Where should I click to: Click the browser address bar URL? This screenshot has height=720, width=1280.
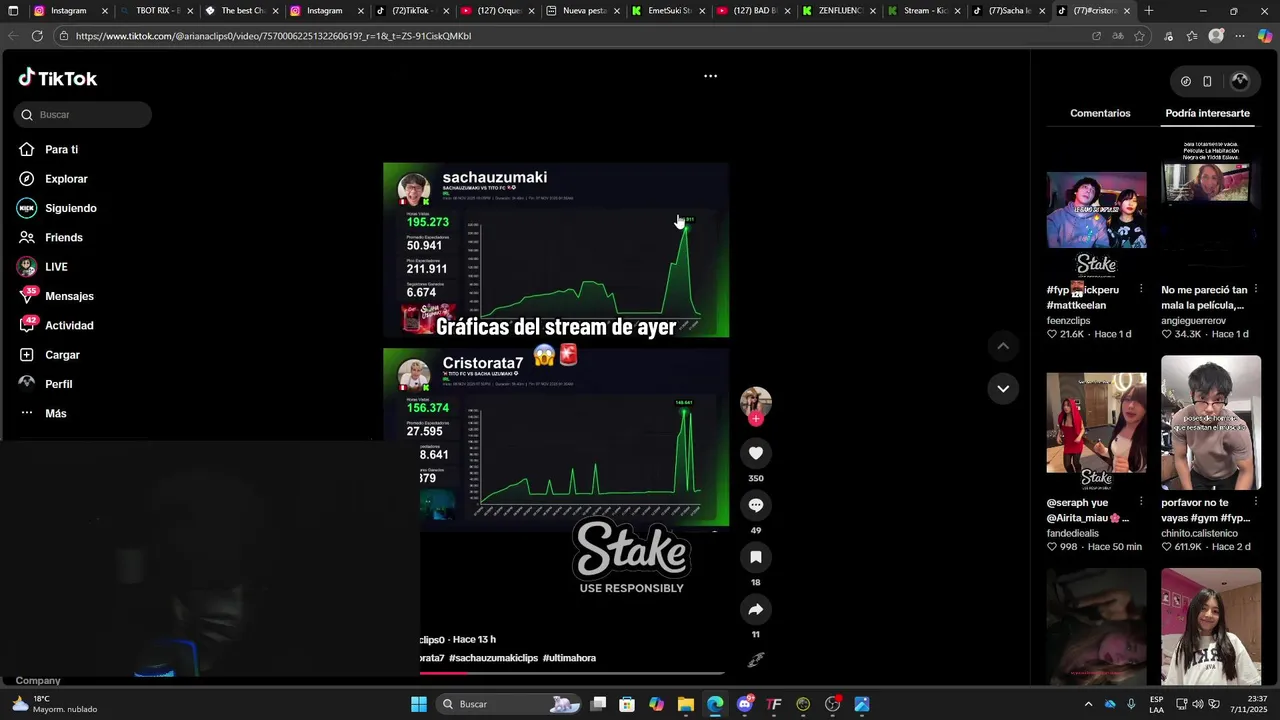coord(273,36)
